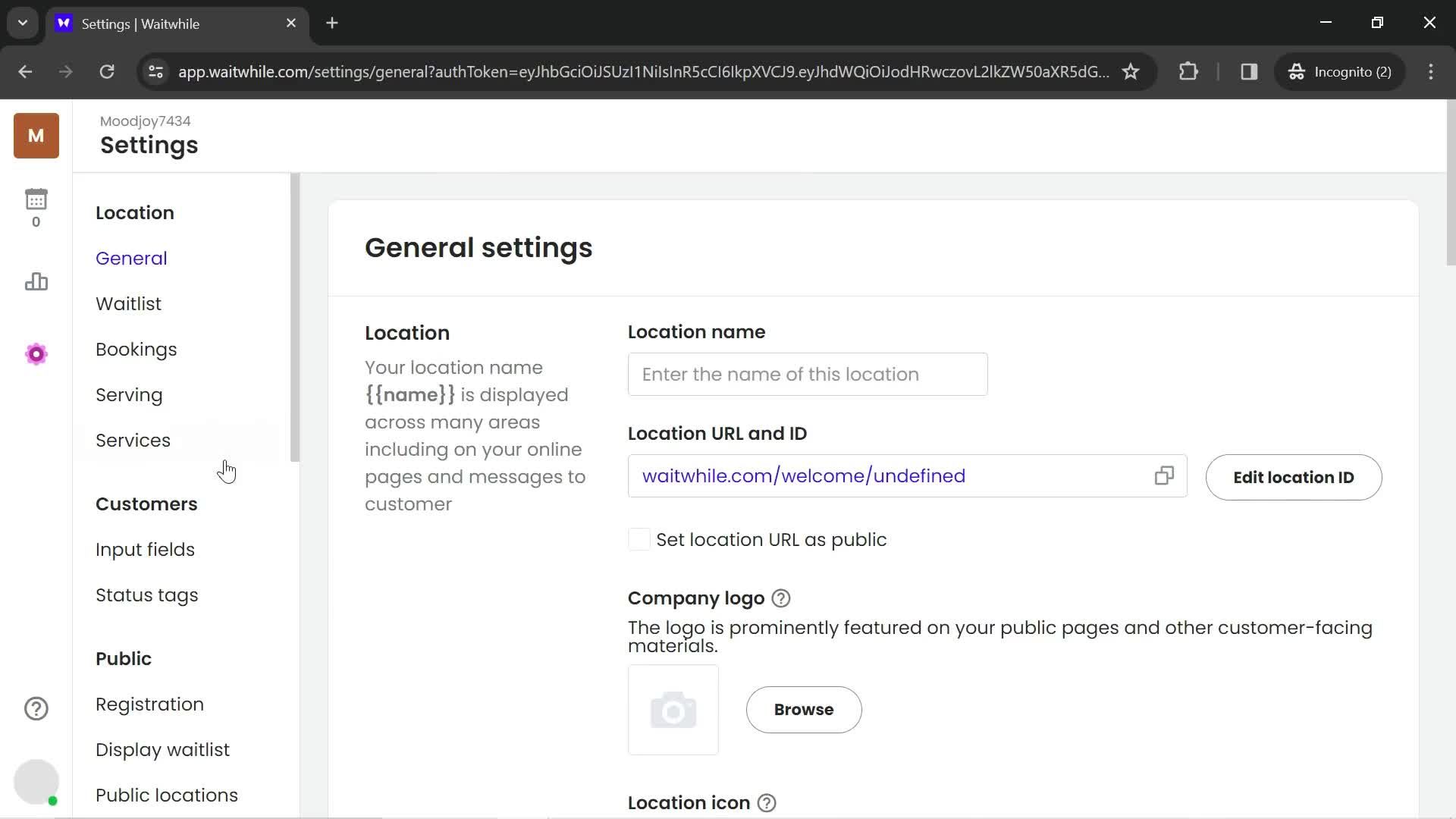The height and width of the screenshot is (819, 1456).
Task: Click the calendar/schedule icon in sidebar
Action: [x=36, y=199]
